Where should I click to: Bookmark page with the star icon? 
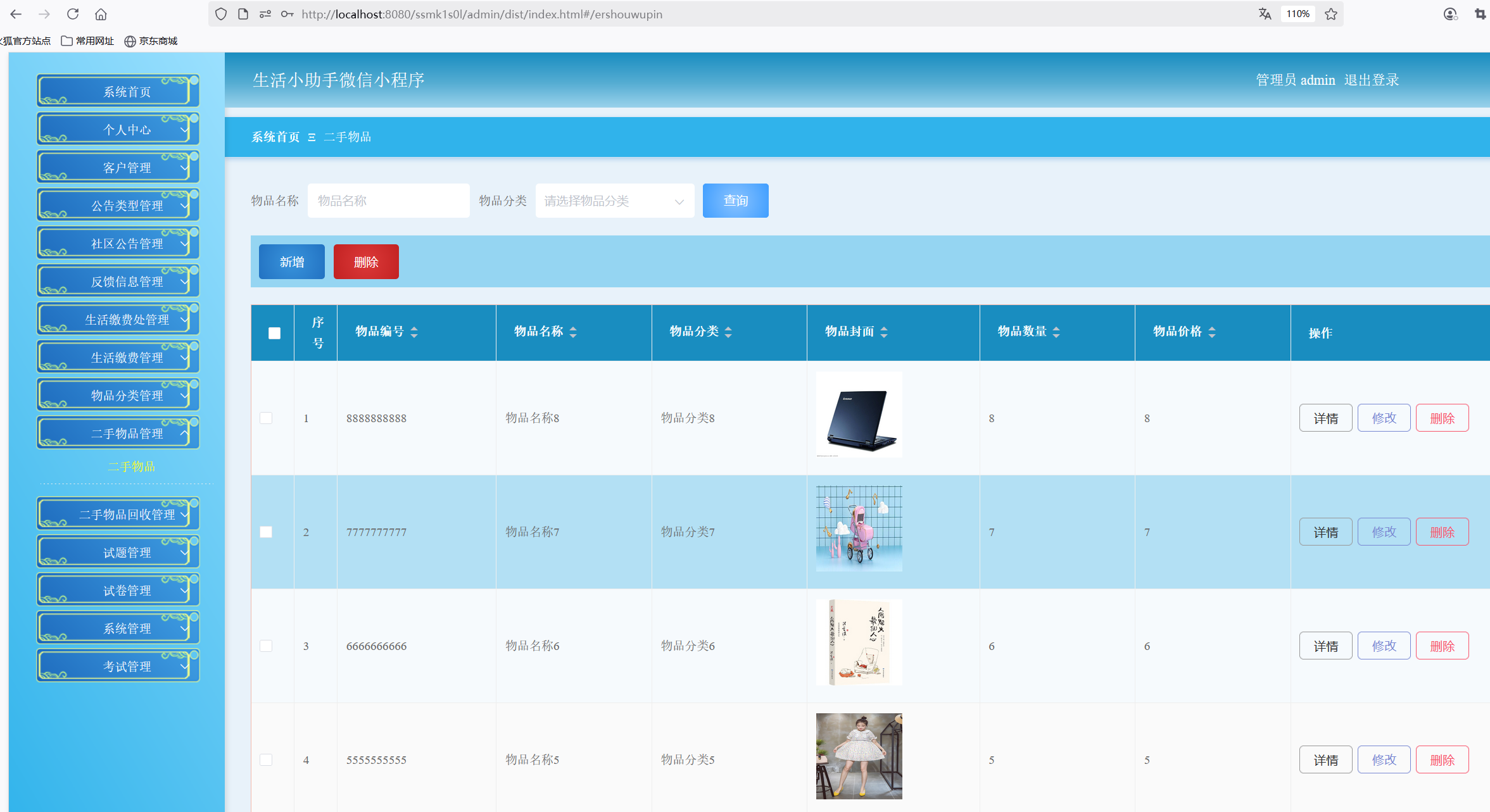tap(1331, 14)
